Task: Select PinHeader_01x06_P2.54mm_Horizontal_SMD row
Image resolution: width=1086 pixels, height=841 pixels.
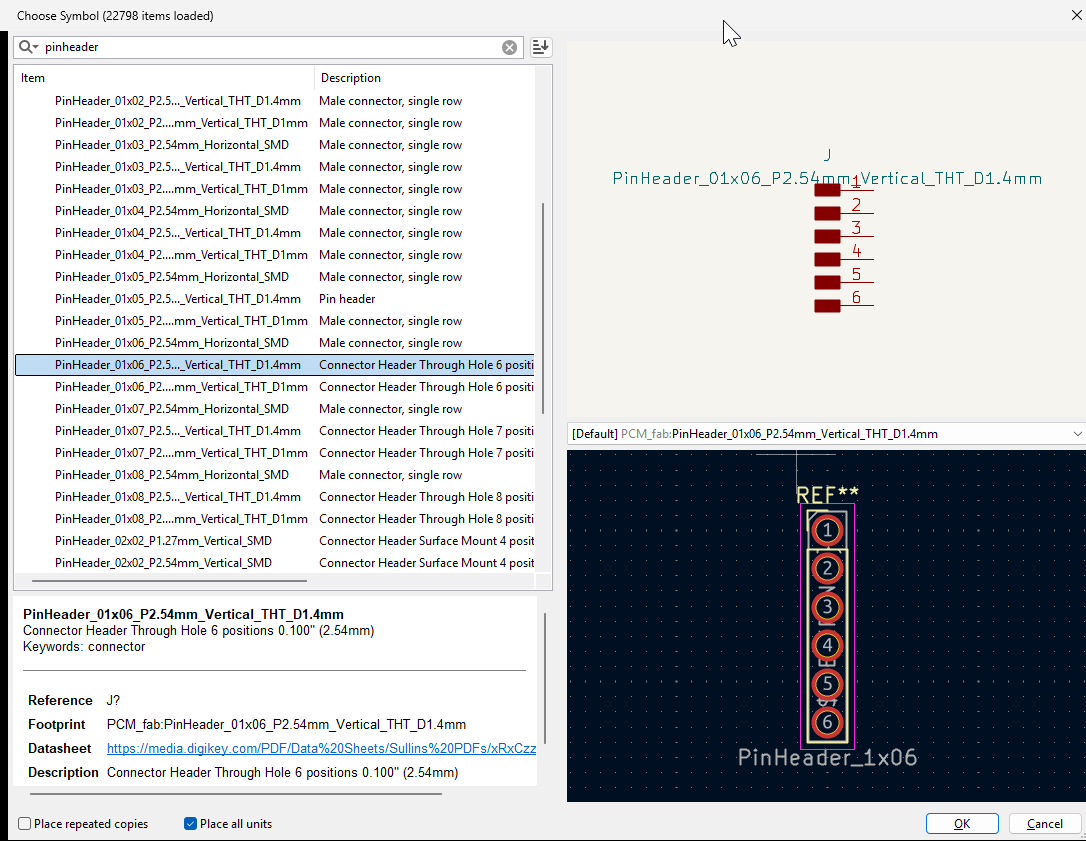Action: (274, 343)
